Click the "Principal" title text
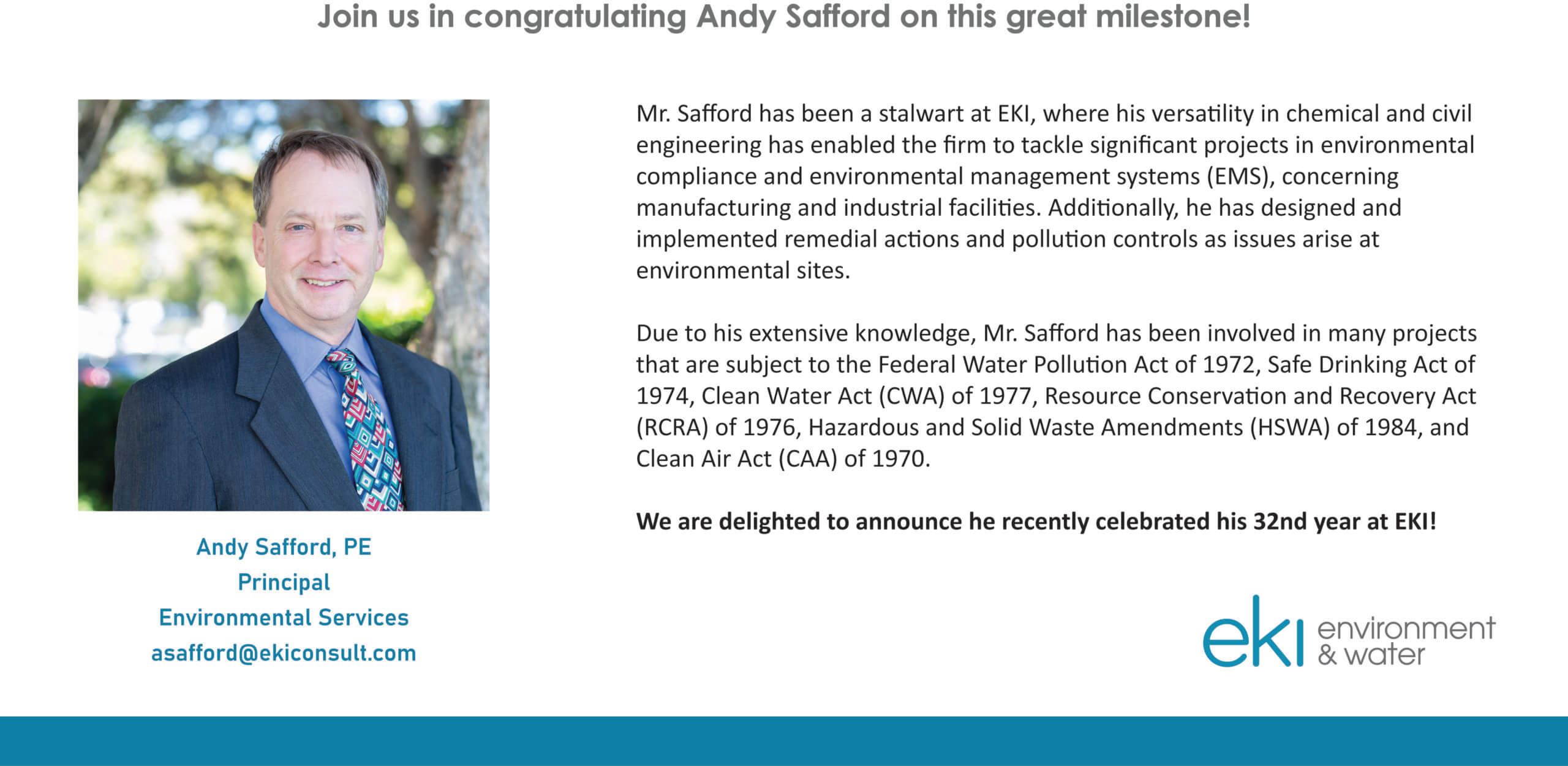The image size is (1568, 766). click(284, 582)
